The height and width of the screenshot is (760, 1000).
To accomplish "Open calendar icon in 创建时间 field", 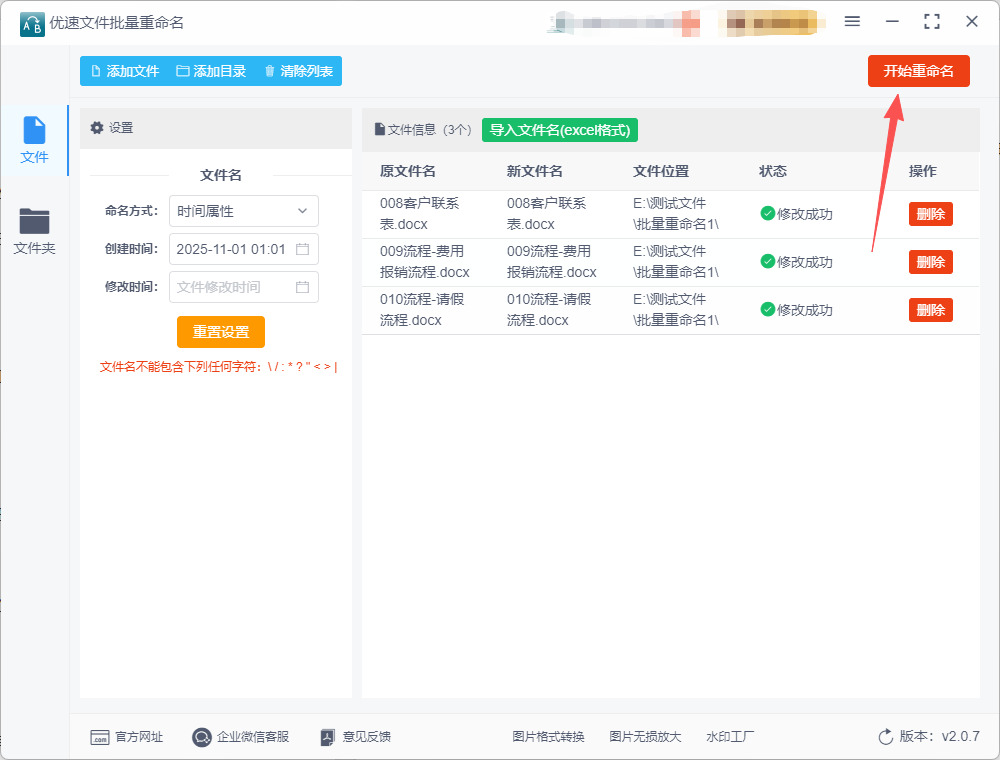I will 302,249.
